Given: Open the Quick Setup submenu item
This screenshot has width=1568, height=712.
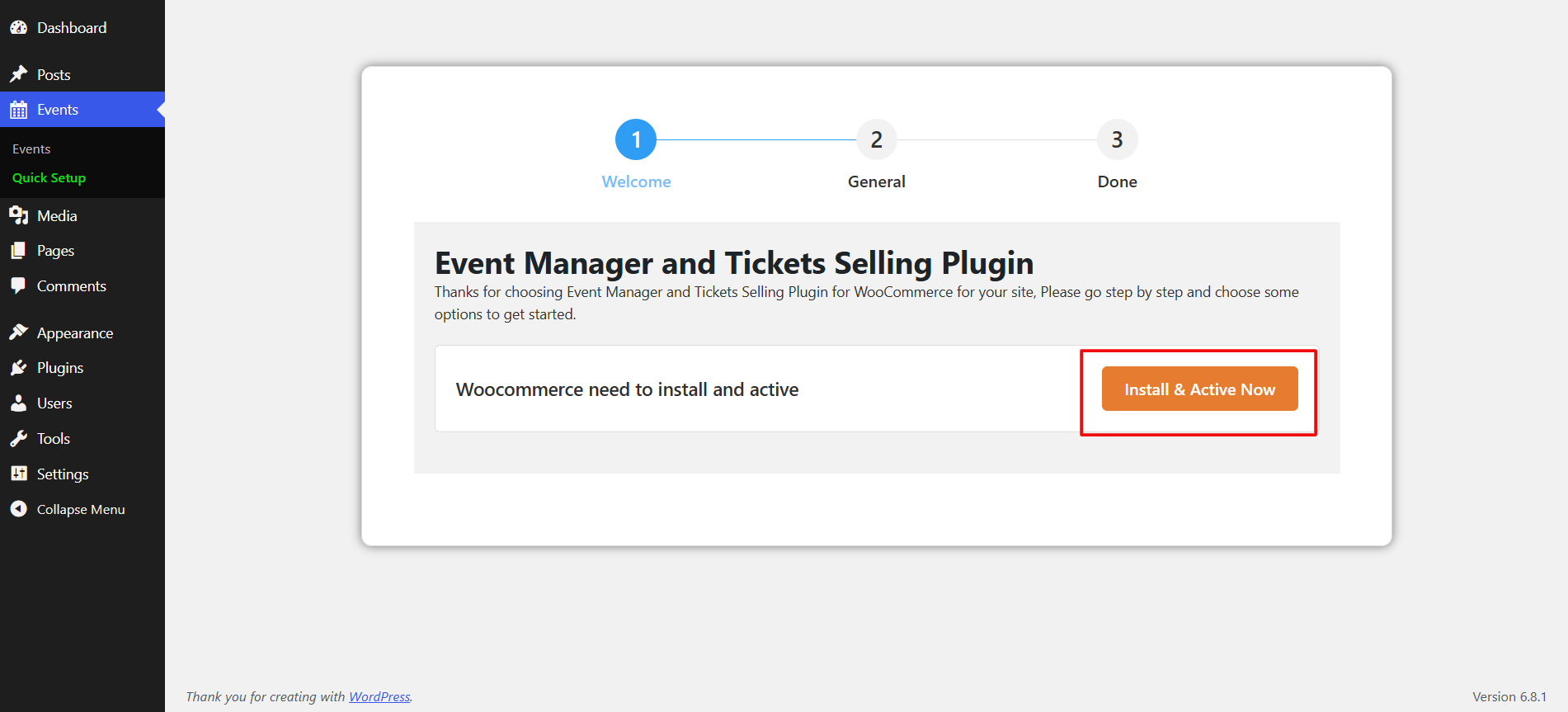Looking at the screenshot, I should [x=49, y=178].
